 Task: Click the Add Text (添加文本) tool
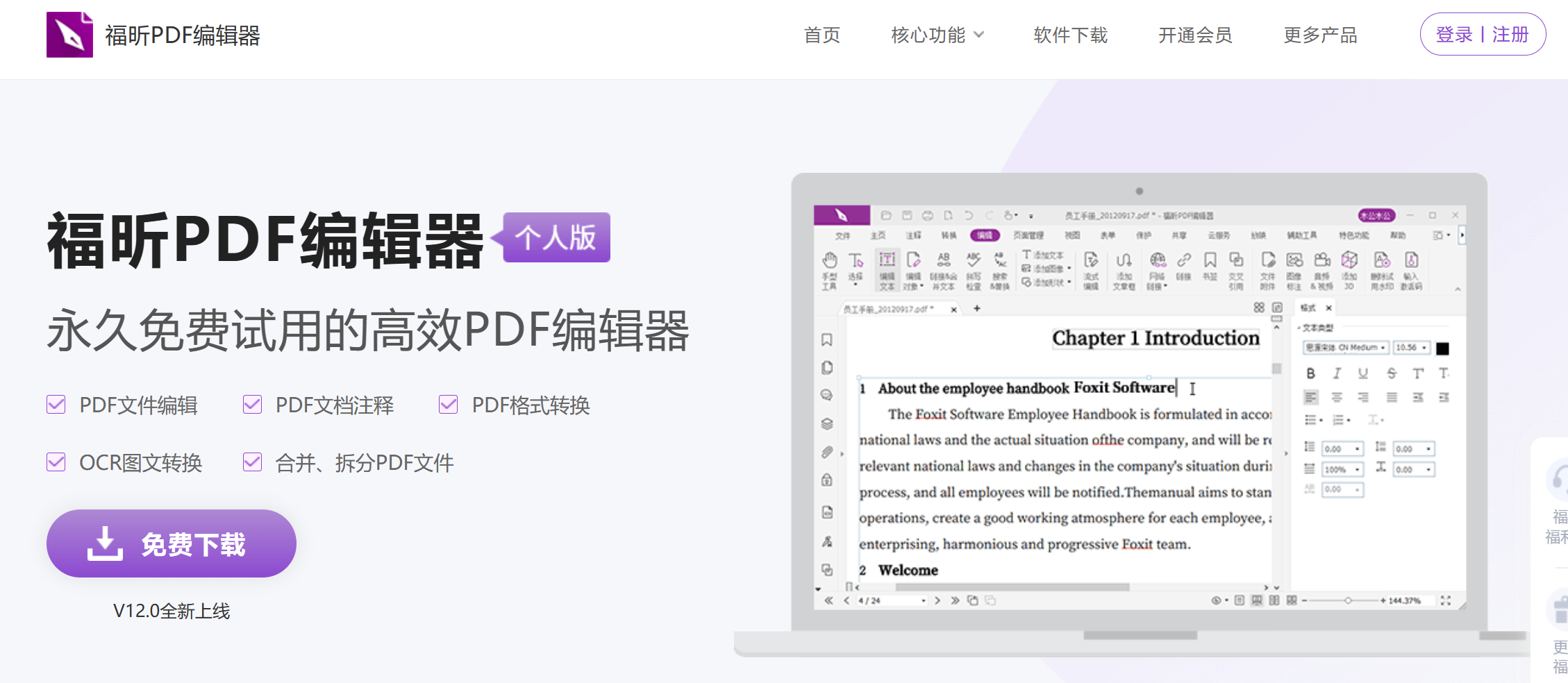pos(1043,255)
